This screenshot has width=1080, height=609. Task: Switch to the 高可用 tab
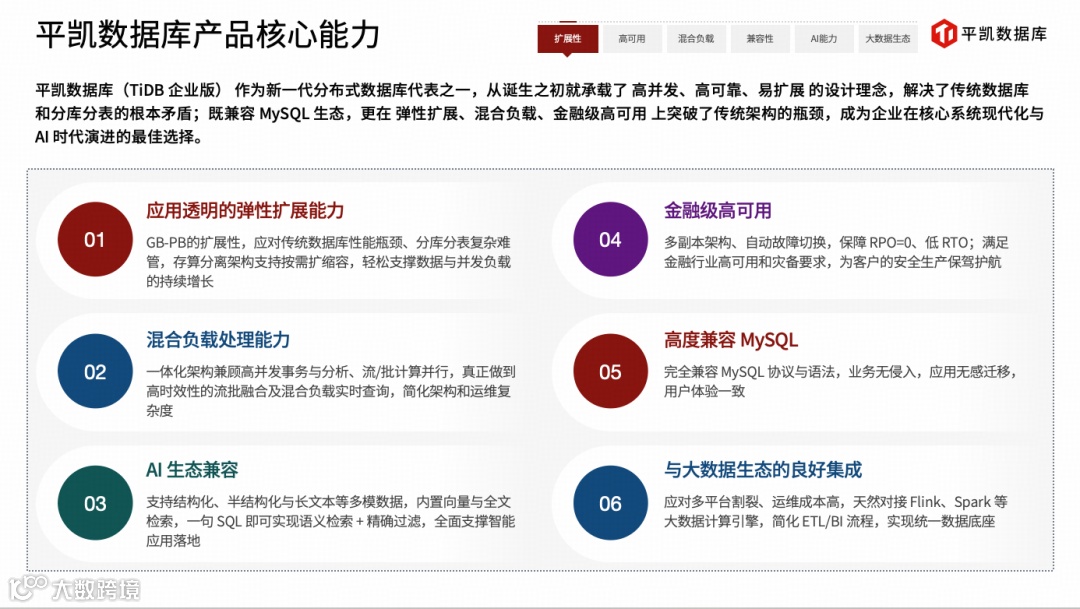pos(632,39)
